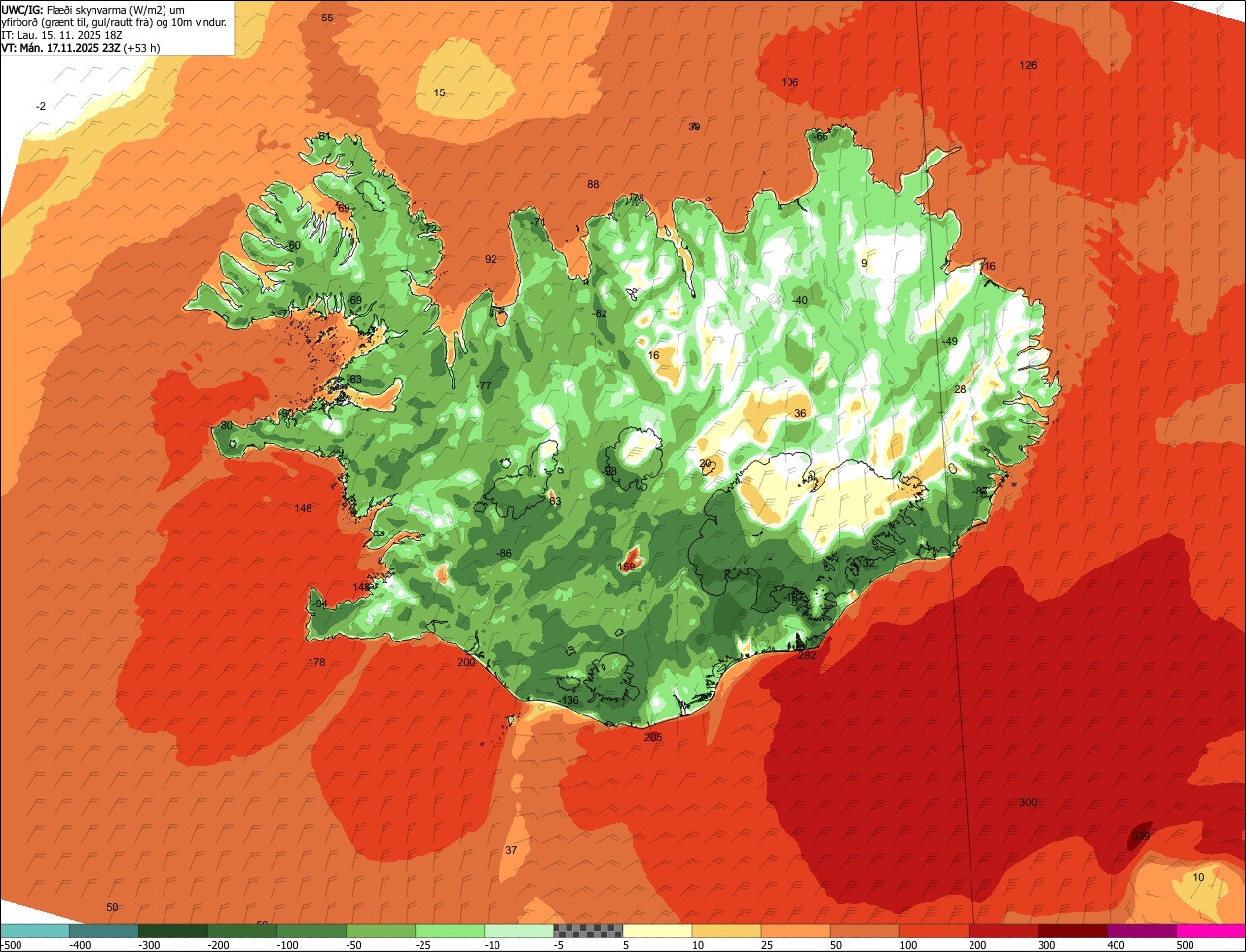1246x952 pixels.
Task: Click the value 200 on the southwest coast
Action: (466, 663)
